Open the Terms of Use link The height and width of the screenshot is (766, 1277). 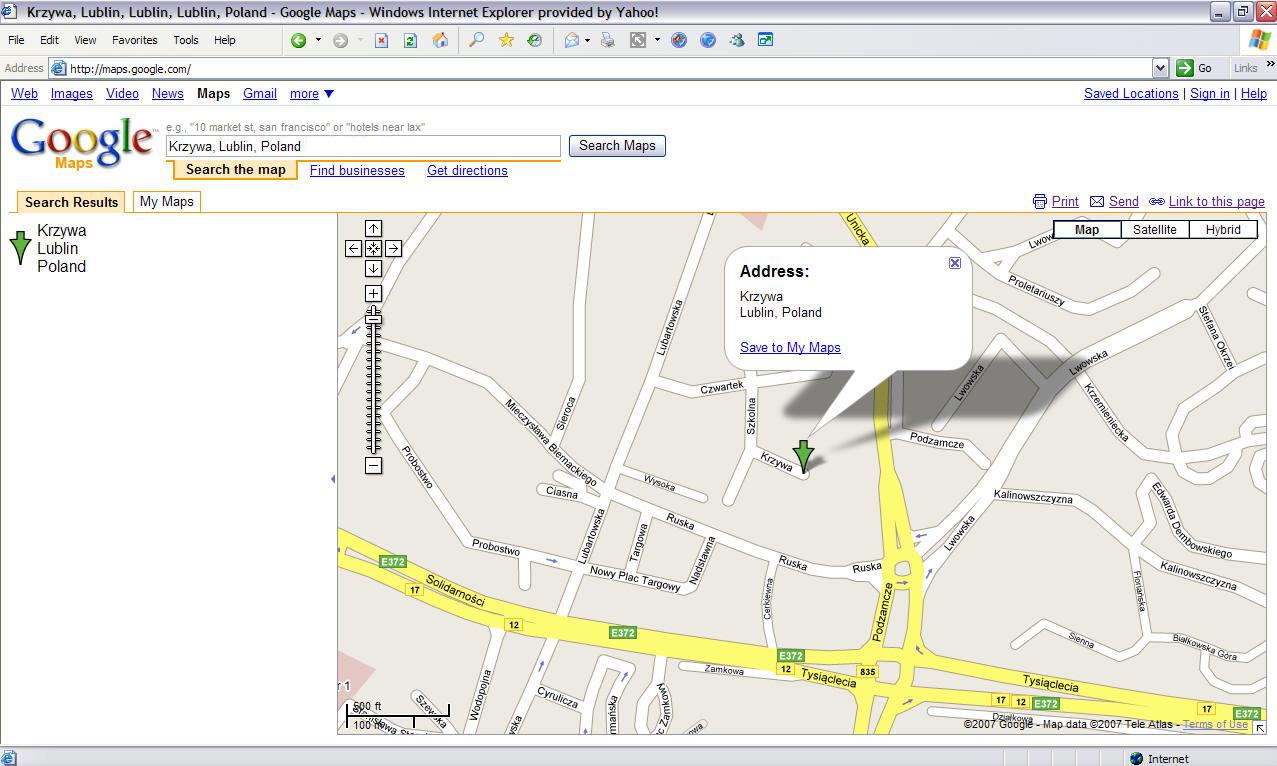[x=1215, y=725]
